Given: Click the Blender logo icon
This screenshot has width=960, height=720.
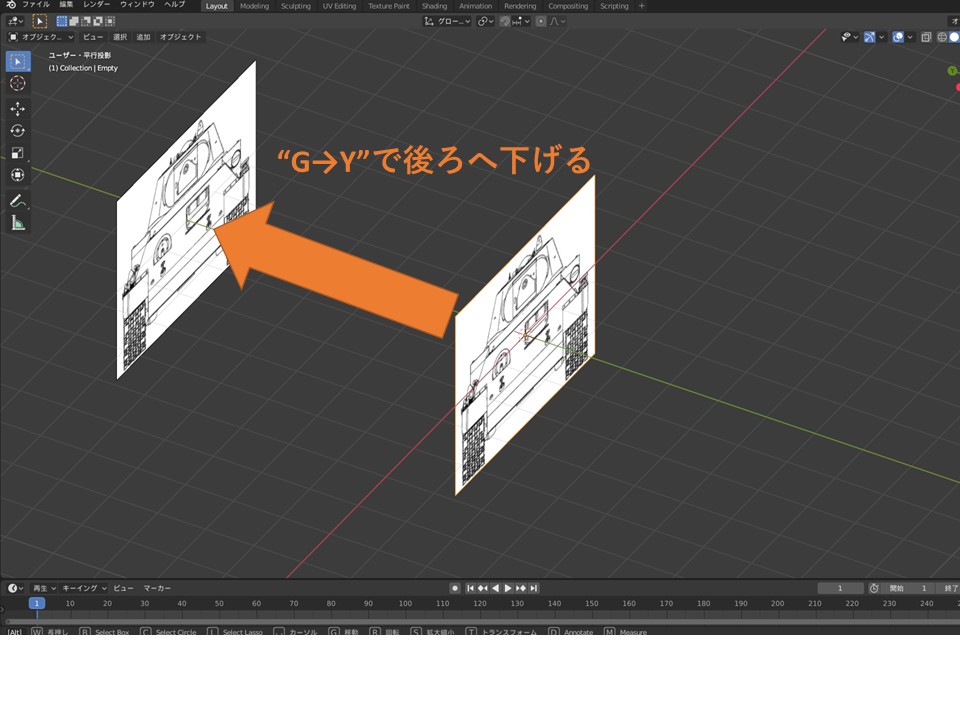Looking at the screenshot, I should pos(11,5).
